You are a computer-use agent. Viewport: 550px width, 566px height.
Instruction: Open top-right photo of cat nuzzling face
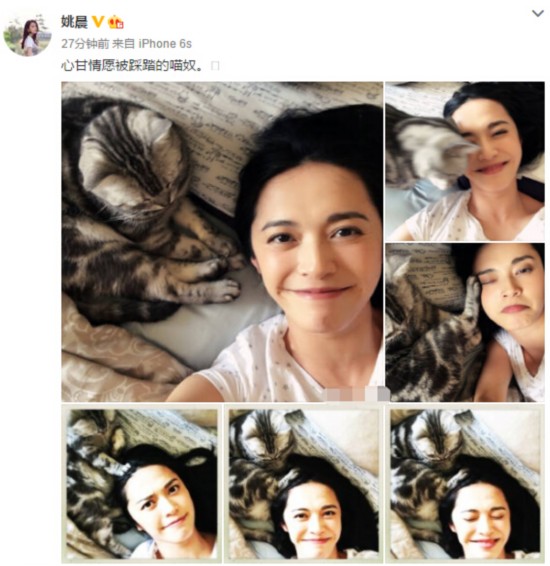(465, 161)
